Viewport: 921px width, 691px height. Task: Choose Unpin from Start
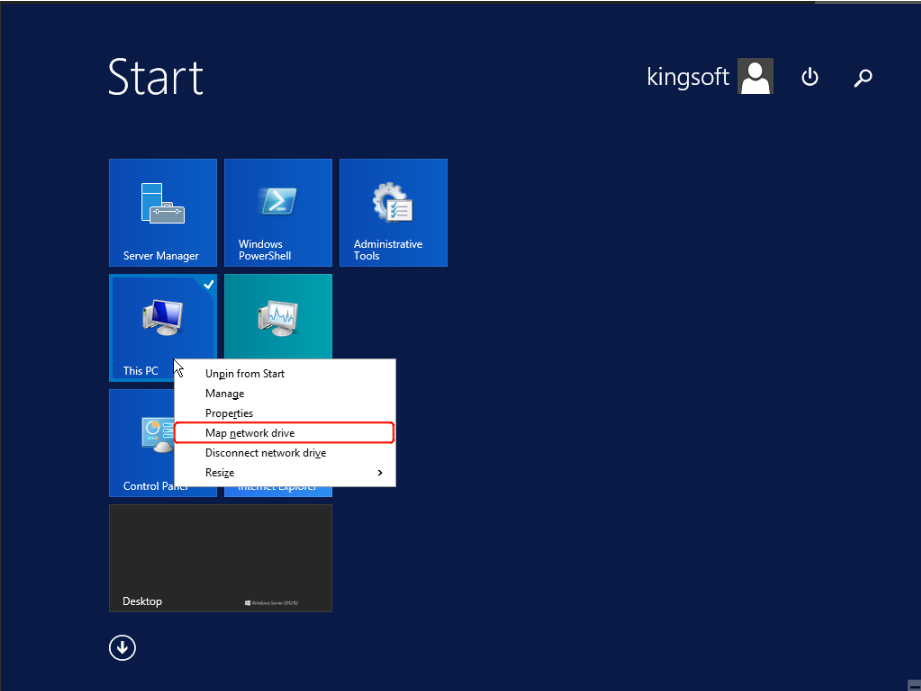[285, 374]
